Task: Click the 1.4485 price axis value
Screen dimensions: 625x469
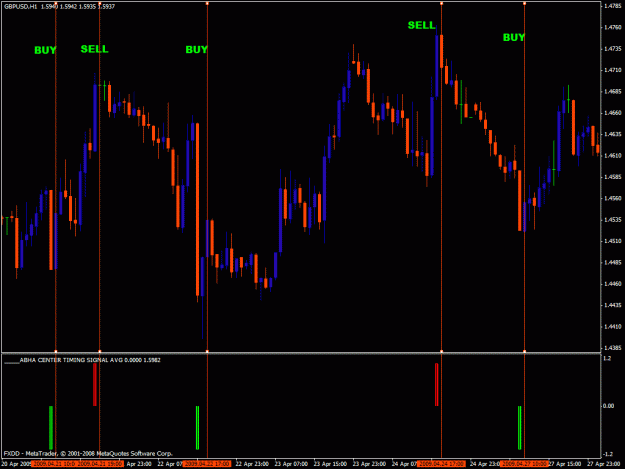Action: (613, 263)
